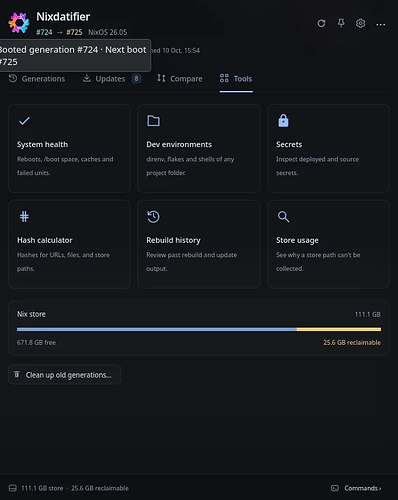Viewport: 398px width, 500px height.
Task: Select the Tools tab
Action: [x=236, y=79]
